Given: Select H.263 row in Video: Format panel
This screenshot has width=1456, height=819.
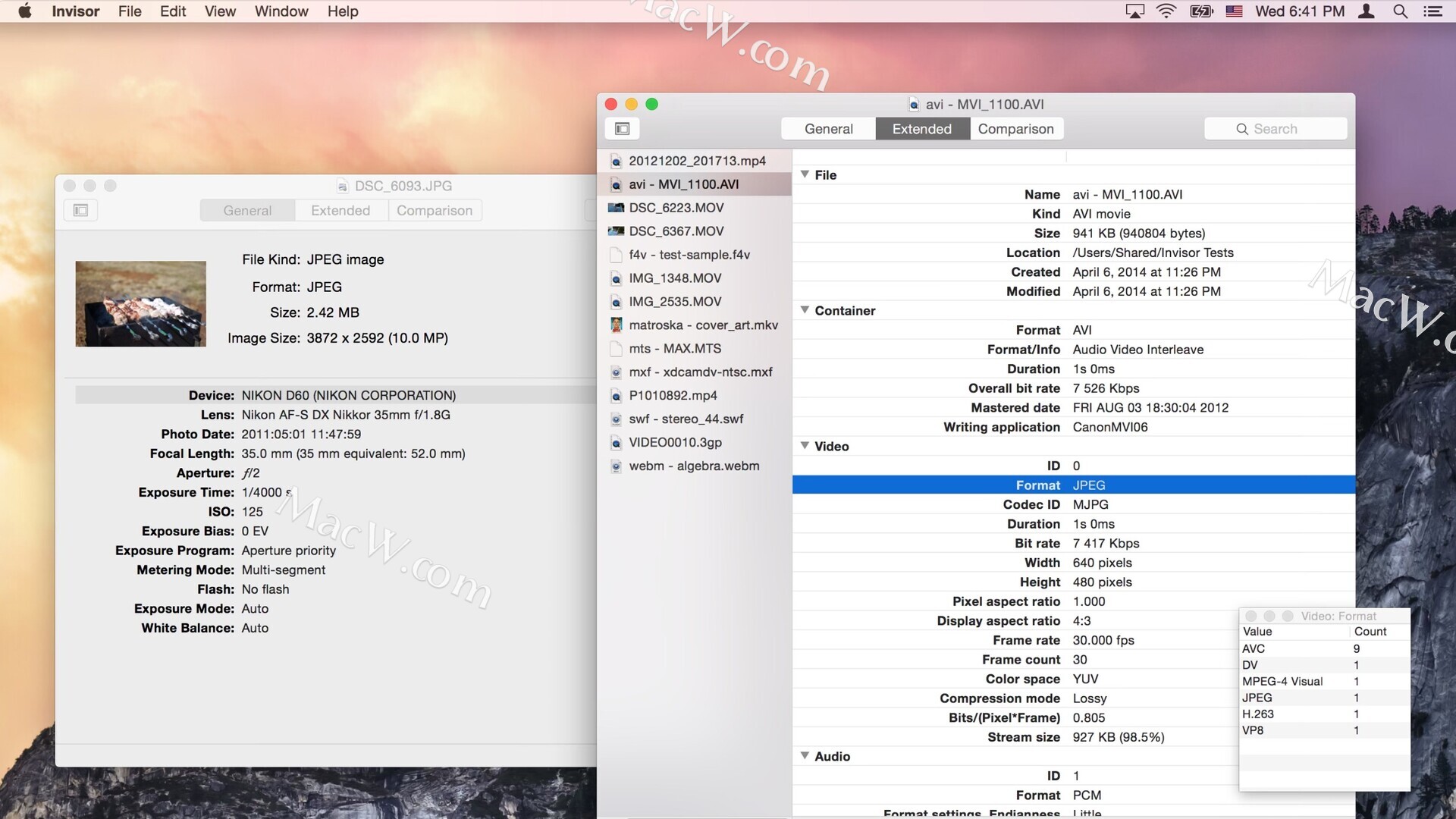Looking at the screenshot, I should pyautogui.click(x=1324, y=714).
